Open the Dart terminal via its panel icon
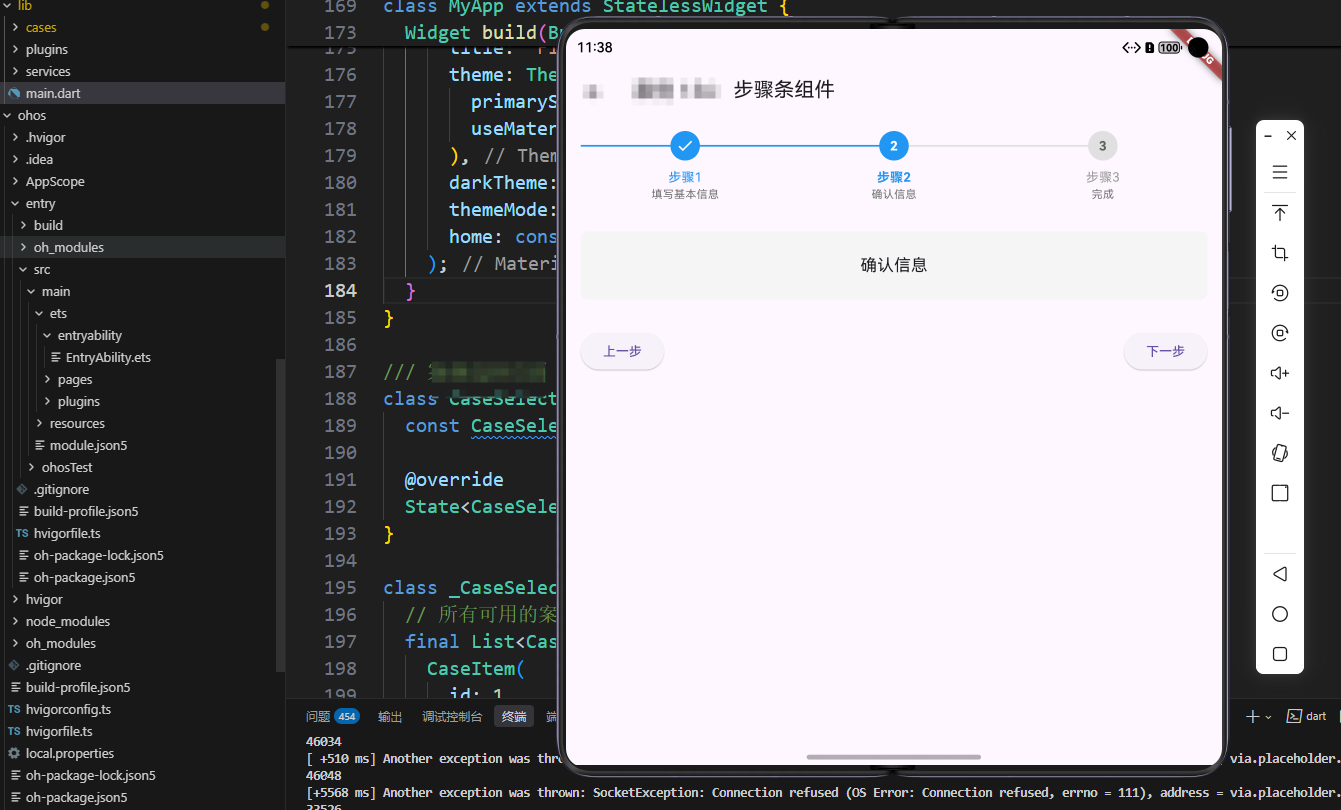 click(x=1296, y=715)
